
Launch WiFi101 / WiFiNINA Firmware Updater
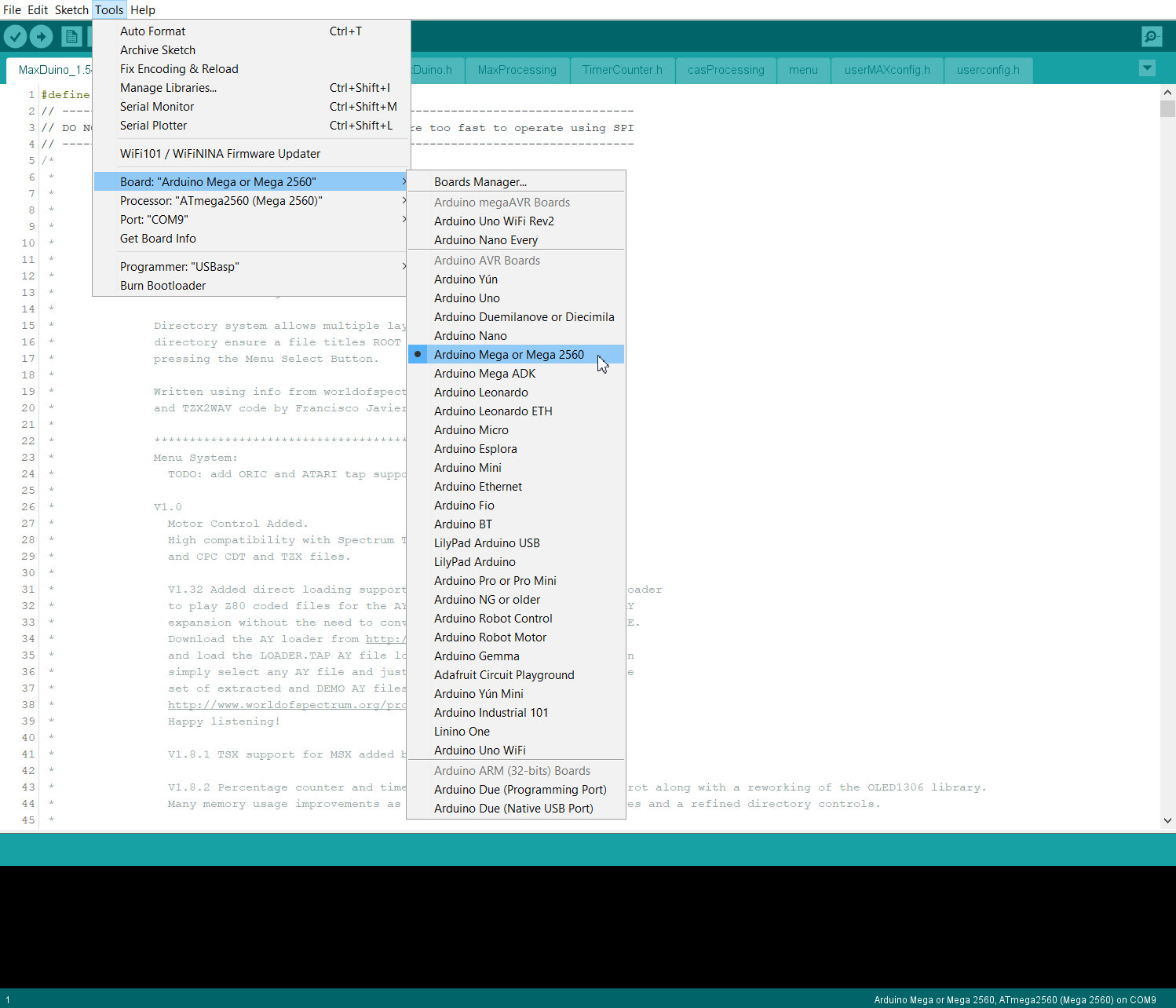pyautogui.click(x=251, y=154)
